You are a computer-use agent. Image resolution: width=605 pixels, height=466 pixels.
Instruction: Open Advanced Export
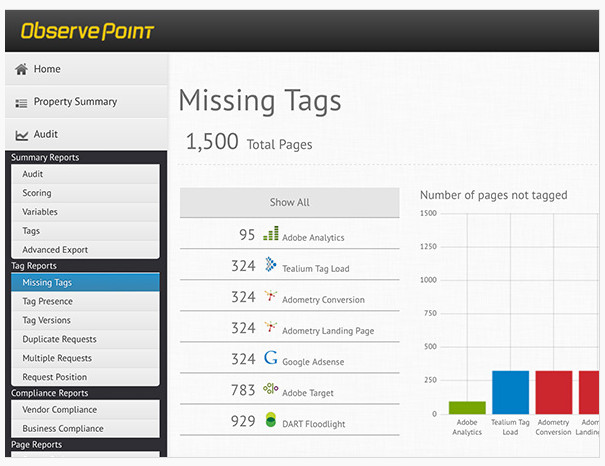[85, 250]
